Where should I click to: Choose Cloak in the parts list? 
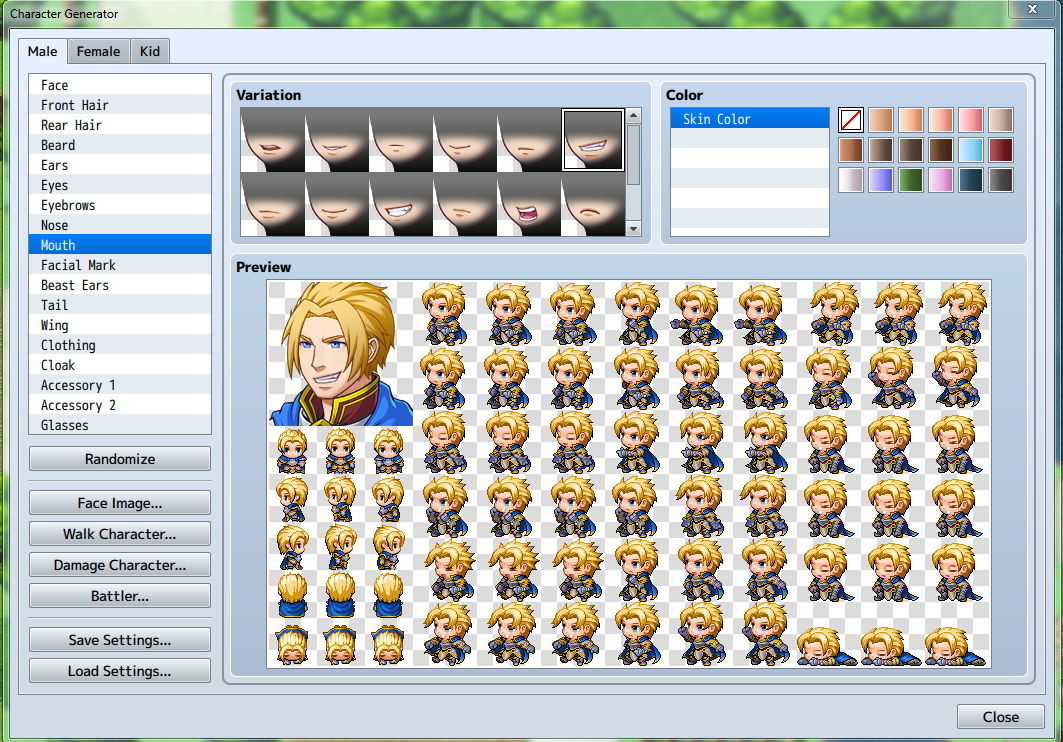pos(120,365)
